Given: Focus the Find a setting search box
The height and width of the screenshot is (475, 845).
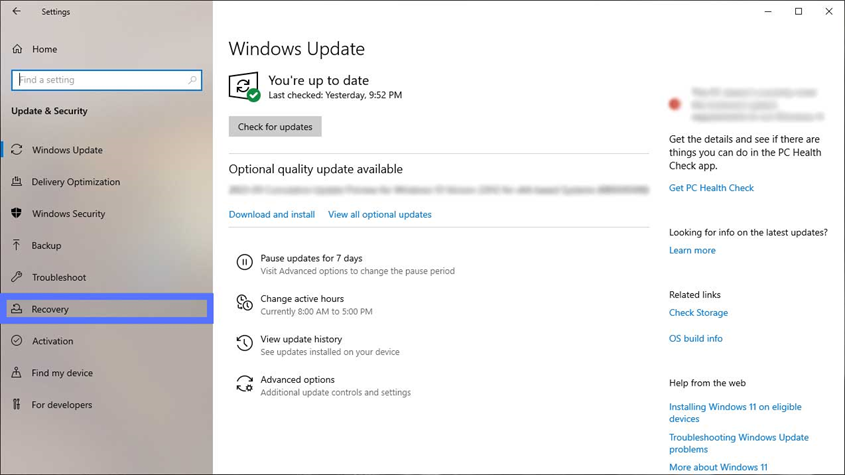Looking at the screenshot, I should (107, 80).
